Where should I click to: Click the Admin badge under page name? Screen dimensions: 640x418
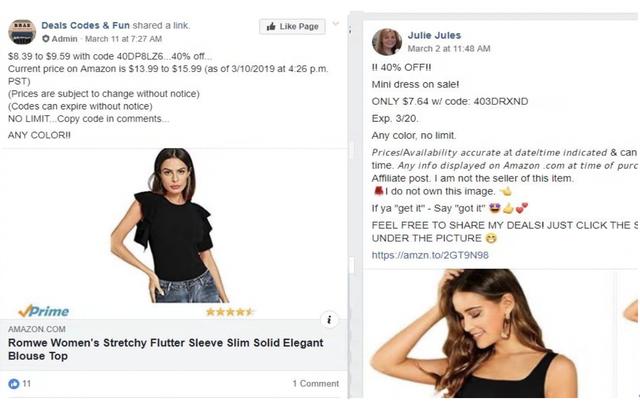(59, 37)
